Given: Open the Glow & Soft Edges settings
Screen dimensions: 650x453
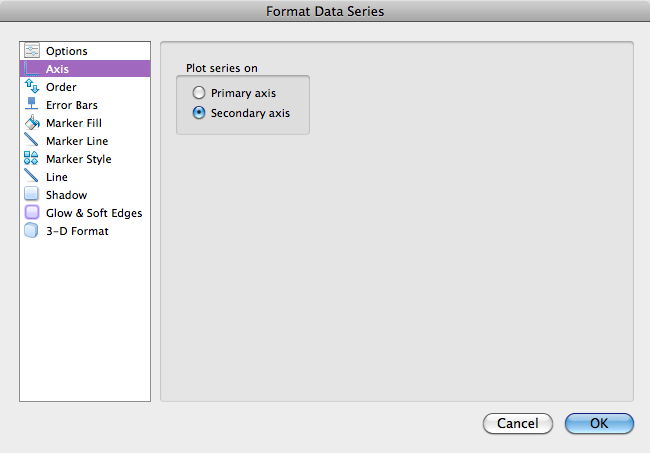Looking at the screenshot, I should pos(93,213).
